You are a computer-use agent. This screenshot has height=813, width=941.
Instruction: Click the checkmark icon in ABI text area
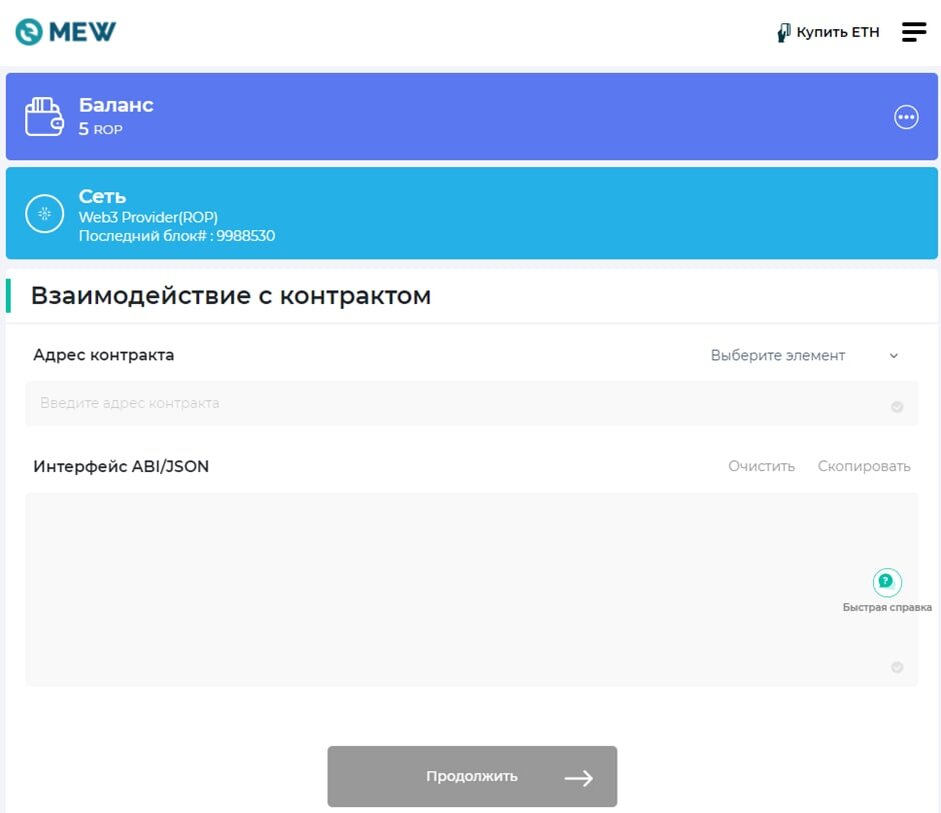point(897,667)
